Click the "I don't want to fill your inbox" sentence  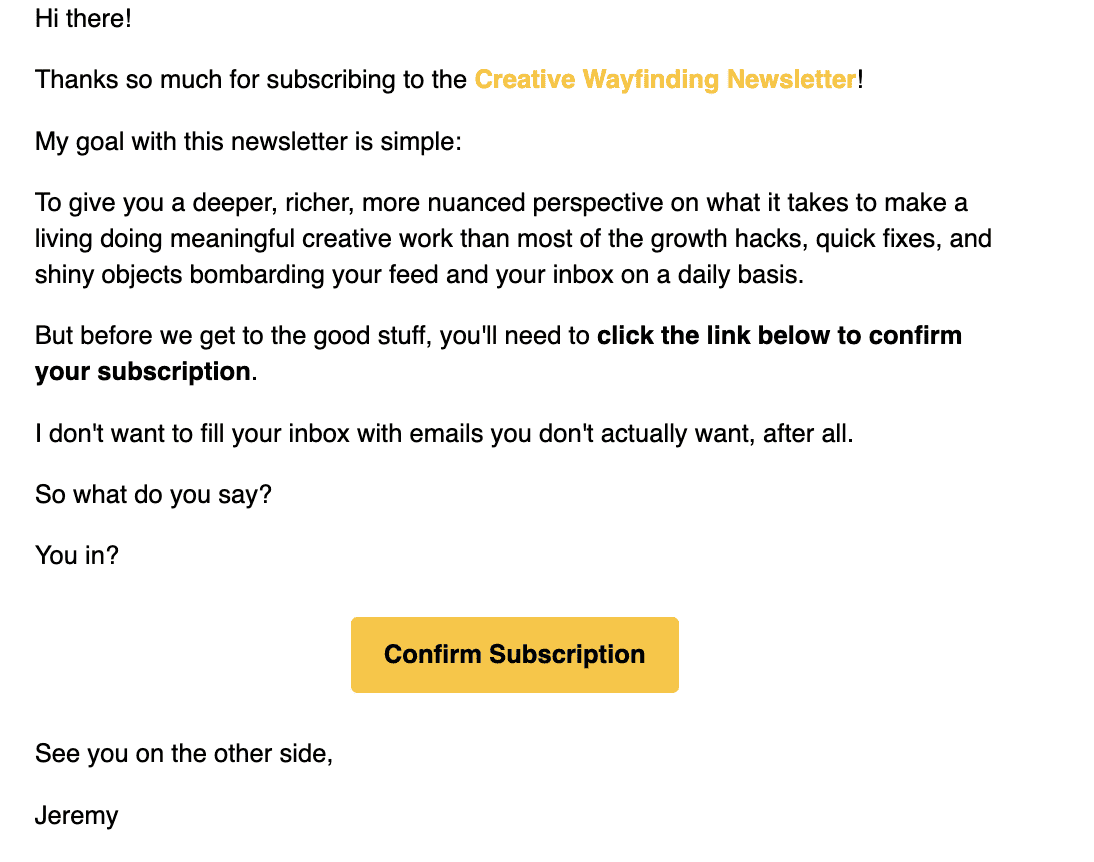[210, 434]
